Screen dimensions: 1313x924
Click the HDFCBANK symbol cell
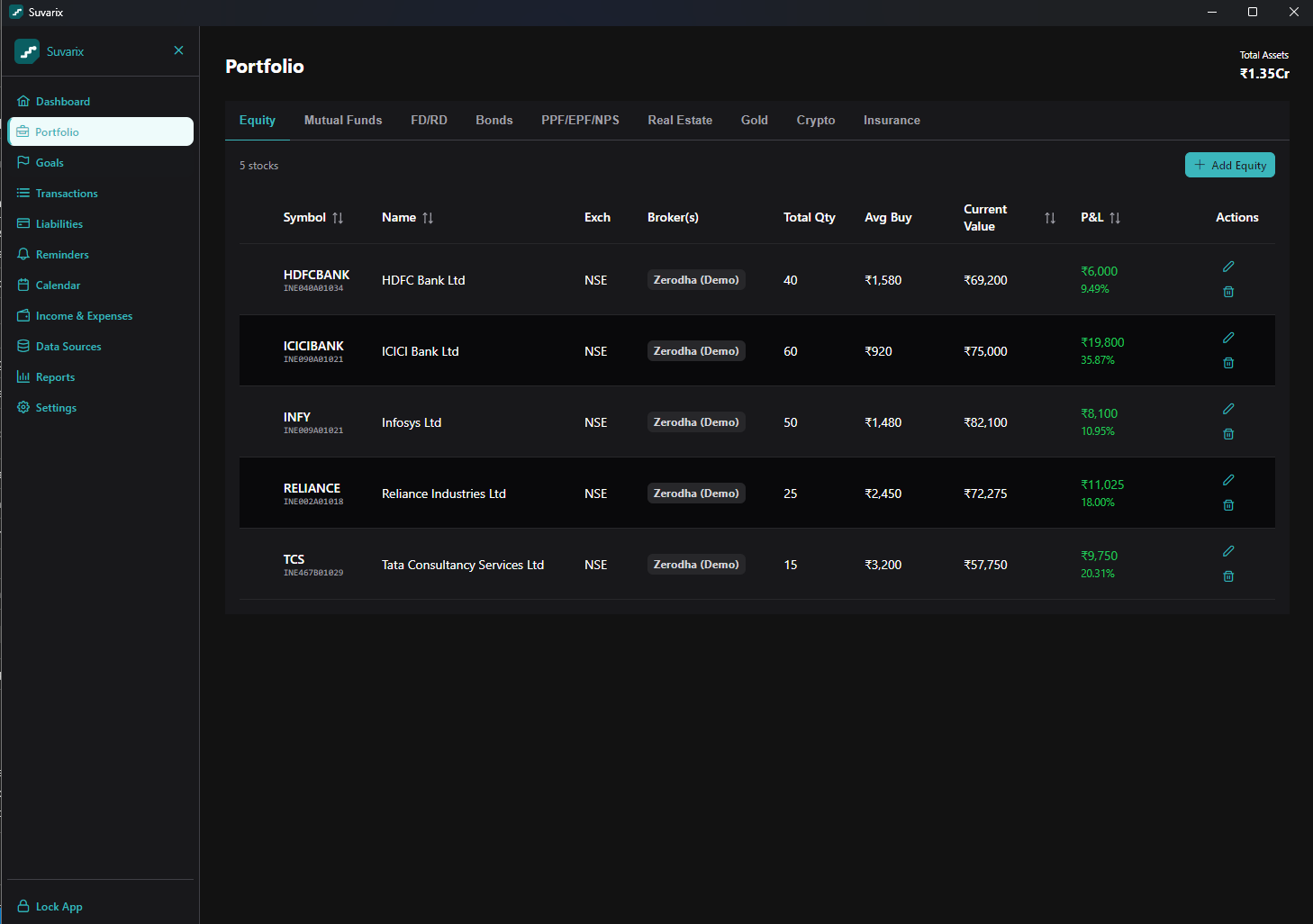pos(316,280)
